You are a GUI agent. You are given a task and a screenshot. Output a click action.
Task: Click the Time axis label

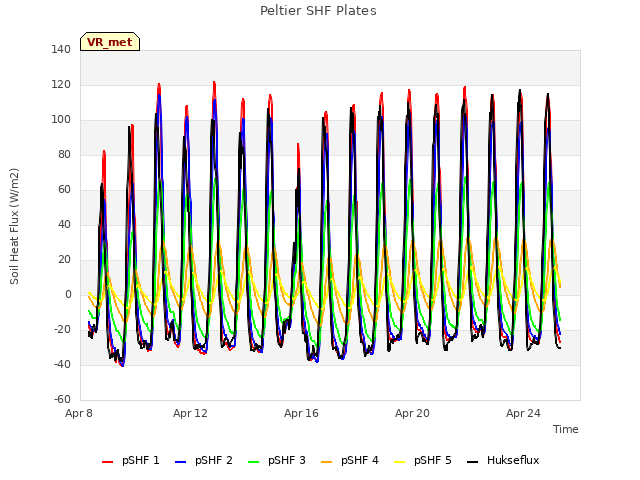pyautogui.click(x=565, y=429)
